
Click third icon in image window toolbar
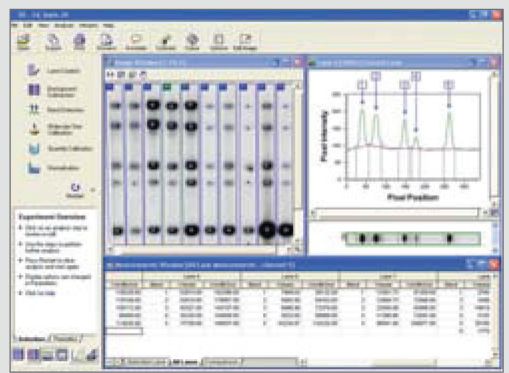point(132,75)
